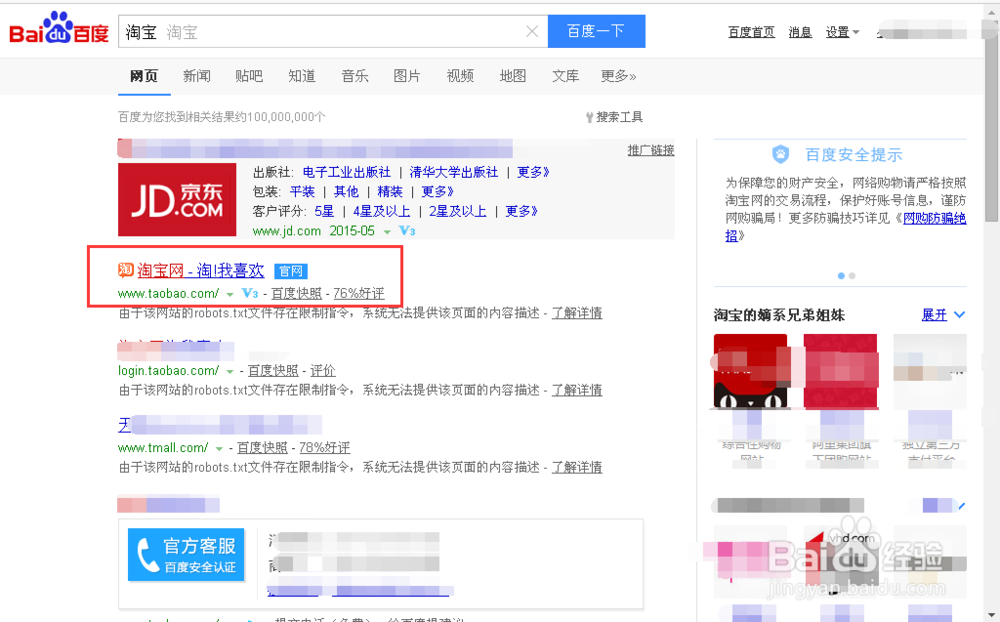The width and height of the screenshot is (1000, 622).
Task: Switch to the 图片 tab
Action: coord(407,75)
